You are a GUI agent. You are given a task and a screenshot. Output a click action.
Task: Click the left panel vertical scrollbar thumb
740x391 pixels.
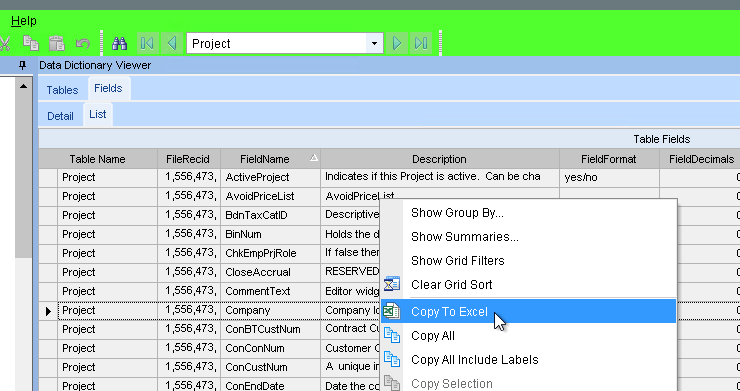[x=23, y=176]
